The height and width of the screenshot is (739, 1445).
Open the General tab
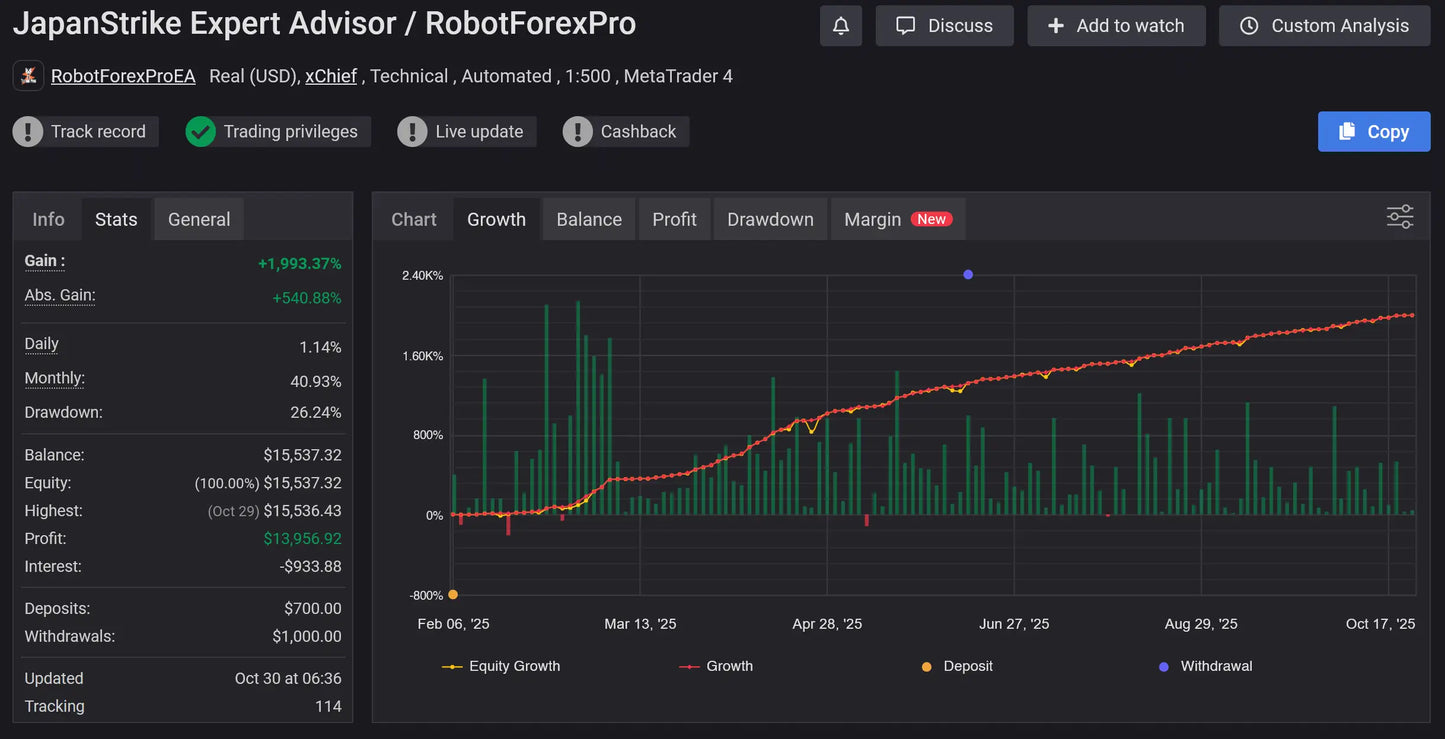[x=199, y=219]
